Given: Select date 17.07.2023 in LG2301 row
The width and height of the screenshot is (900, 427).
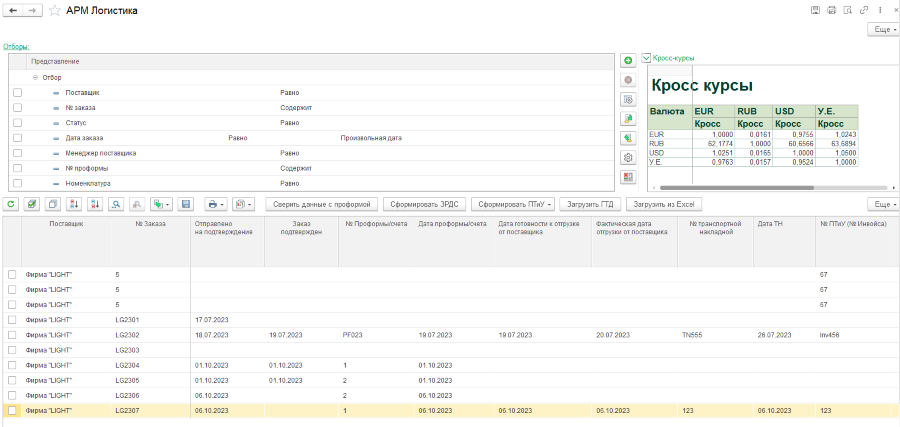Looking at the screenshot, I should tap(212, 319).
